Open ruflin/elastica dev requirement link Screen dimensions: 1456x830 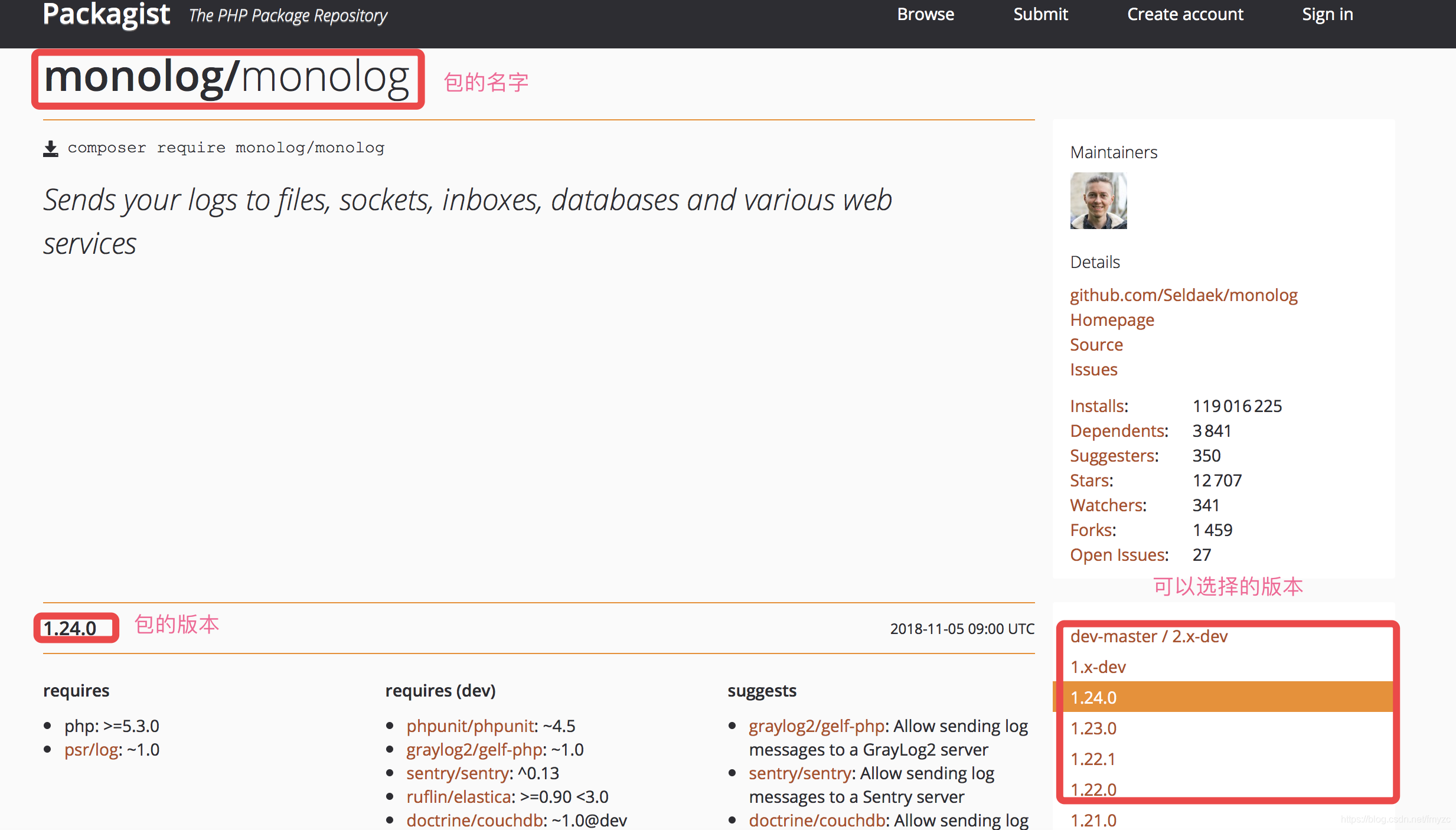(x=459, y=797)
